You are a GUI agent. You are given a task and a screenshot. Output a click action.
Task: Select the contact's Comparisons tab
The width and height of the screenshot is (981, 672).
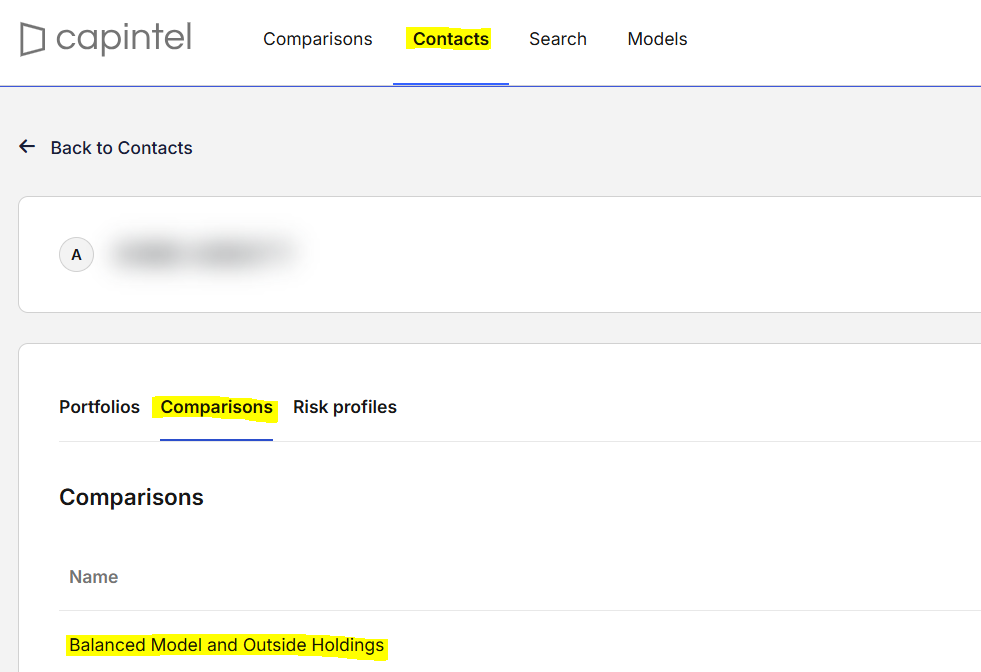pos(216,407)
